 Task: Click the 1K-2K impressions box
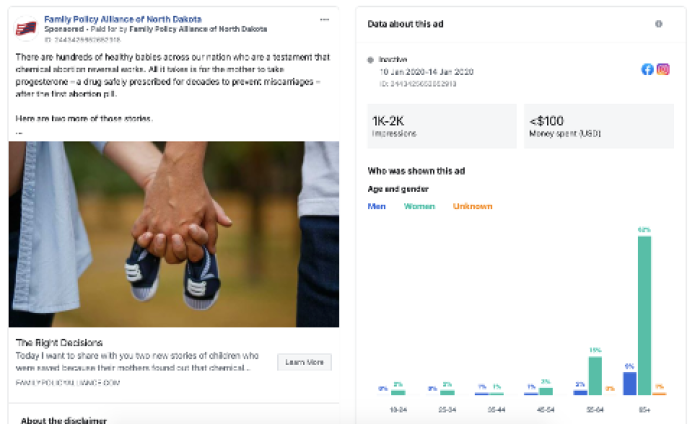(x=442, y=126)
